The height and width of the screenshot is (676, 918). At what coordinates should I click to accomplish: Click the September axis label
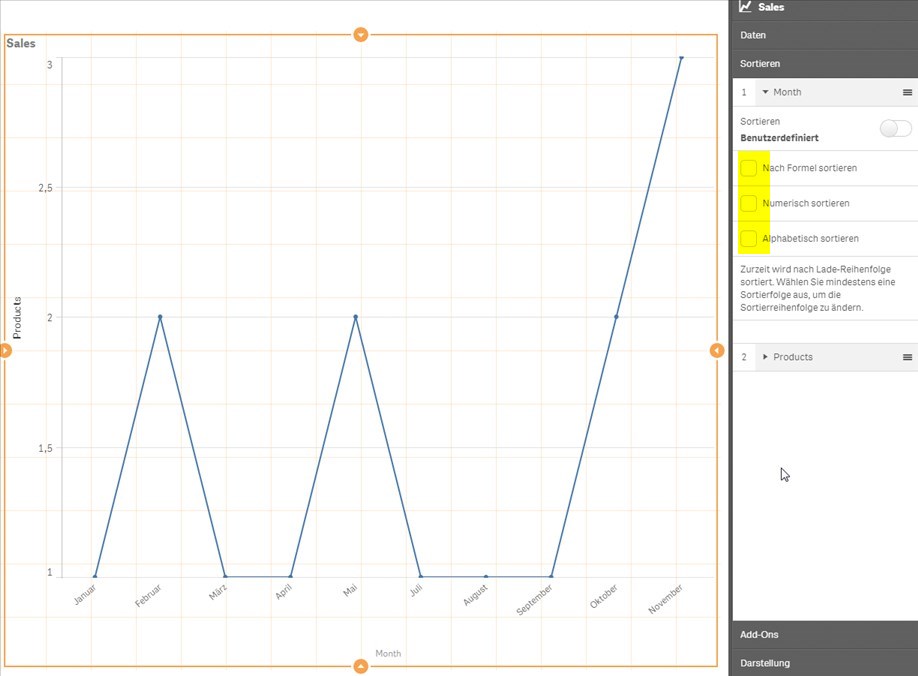(534, 600)
